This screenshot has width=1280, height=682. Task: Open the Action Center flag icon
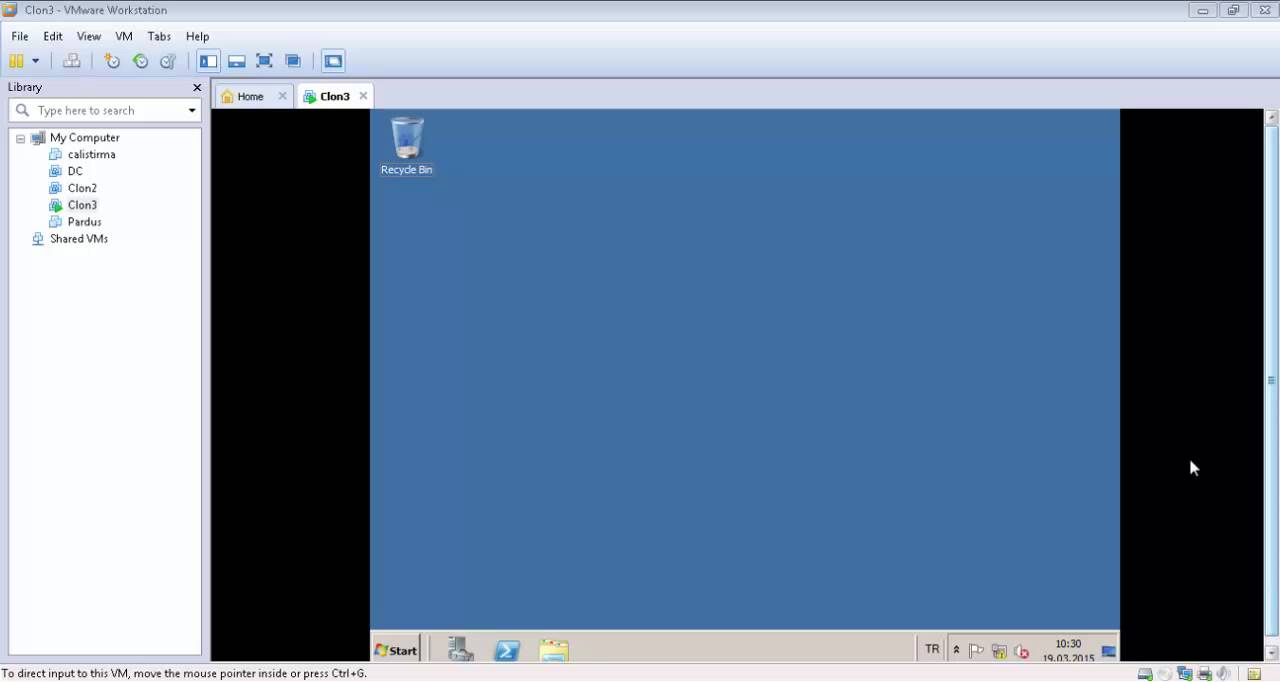tap(977, 651)
